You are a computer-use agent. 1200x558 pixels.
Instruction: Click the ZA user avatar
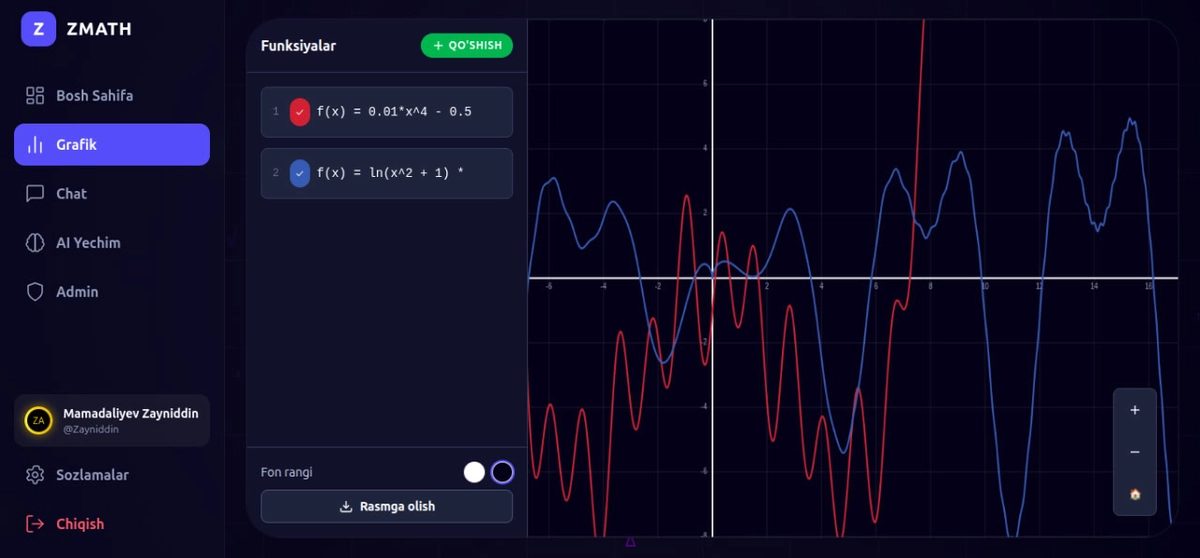click(38, 420)
